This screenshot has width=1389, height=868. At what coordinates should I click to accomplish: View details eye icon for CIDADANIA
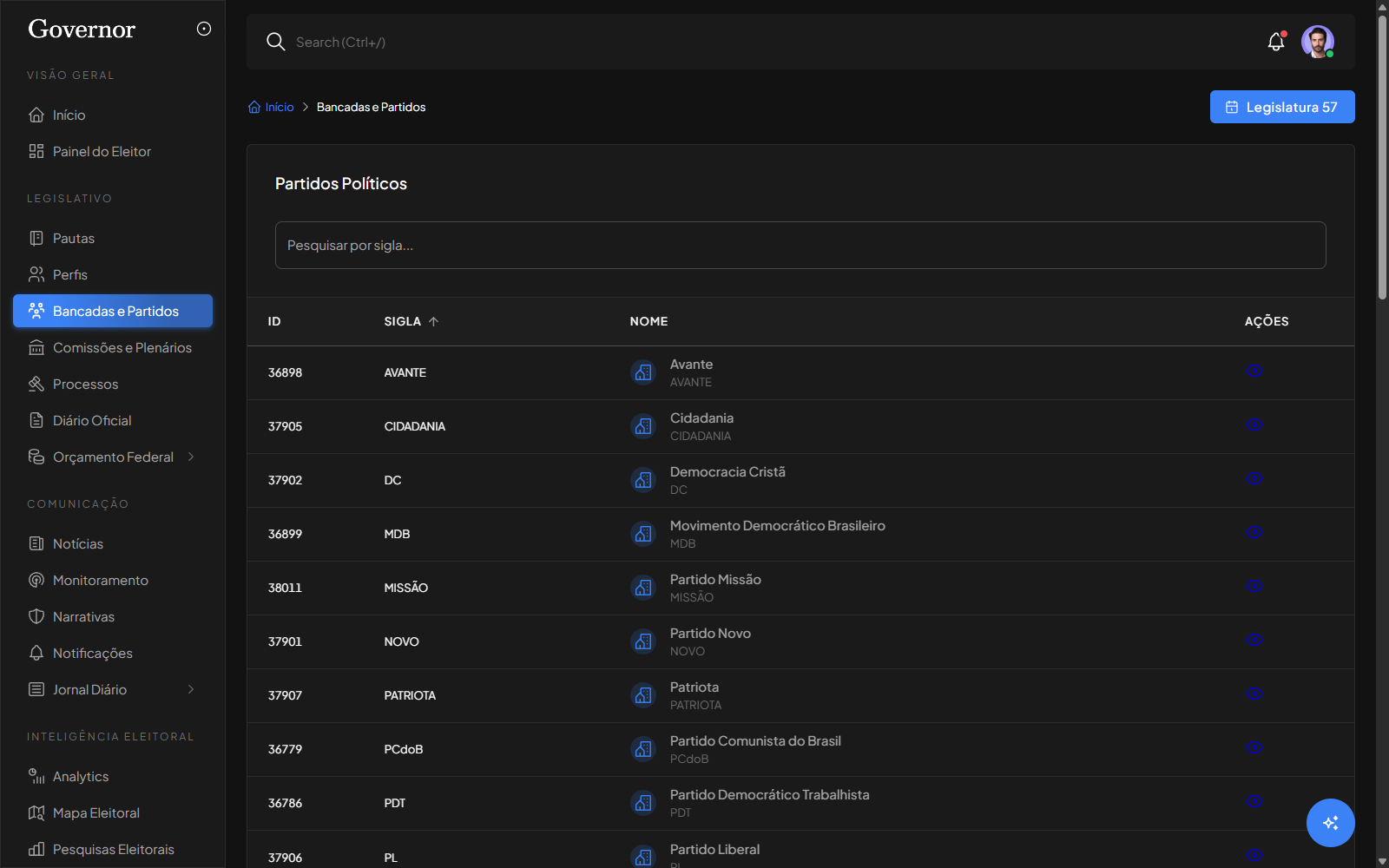pos(1254,424)
